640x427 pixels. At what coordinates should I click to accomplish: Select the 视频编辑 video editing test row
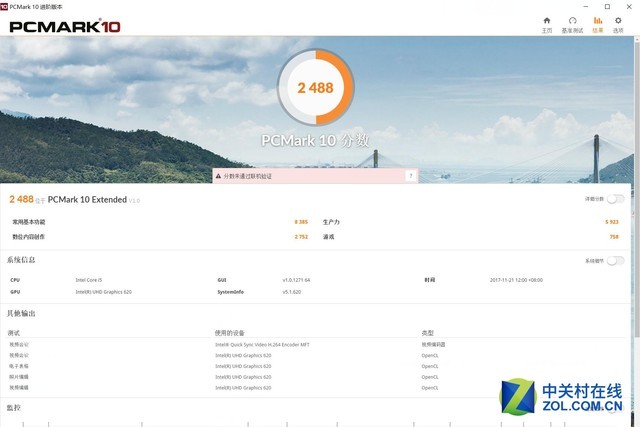pyautogui.click(x=316, y=388)
